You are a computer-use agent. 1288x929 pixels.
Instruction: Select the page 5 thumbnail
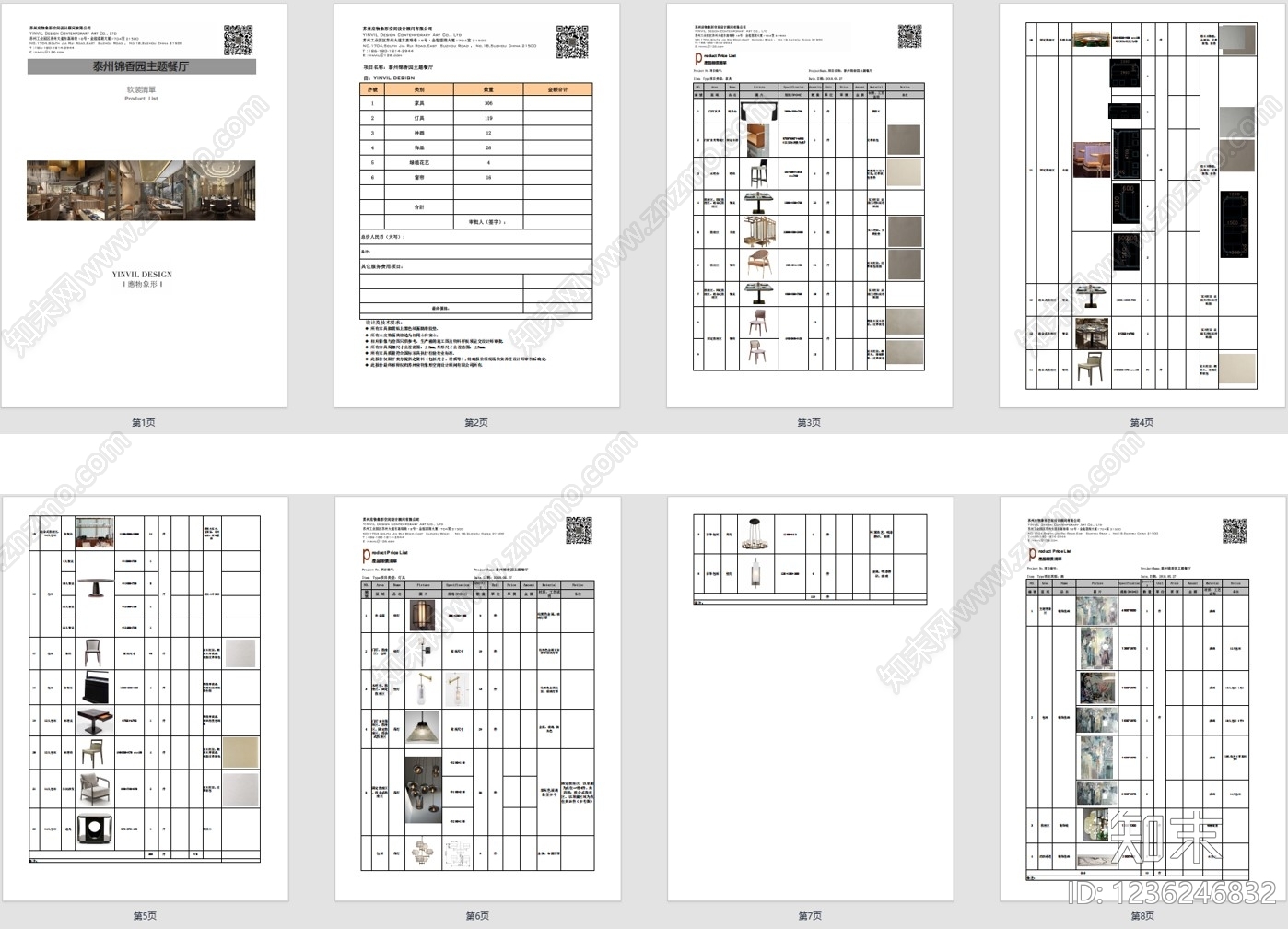145,699
